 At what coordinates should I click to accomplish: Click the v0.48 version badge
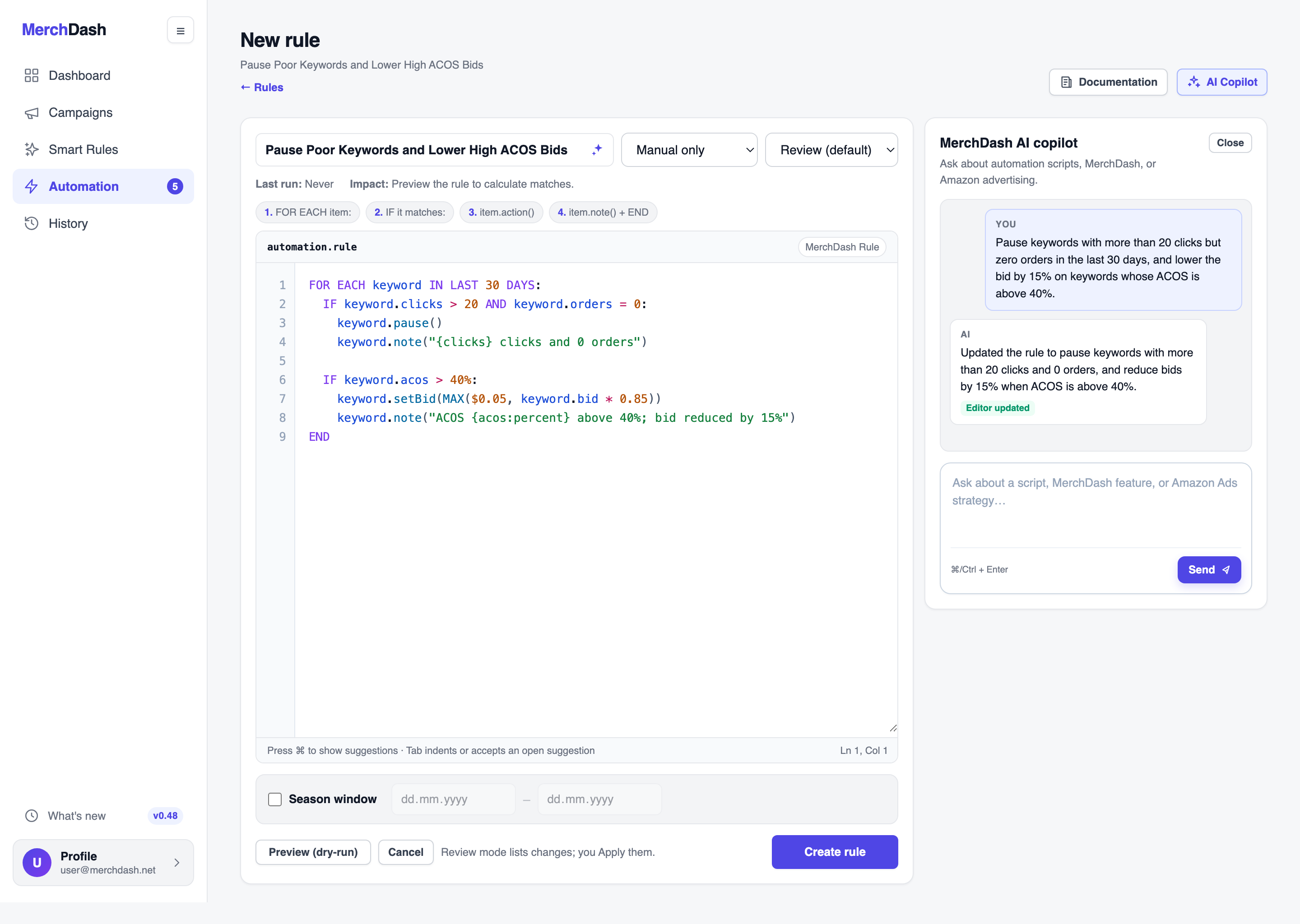(165, 816)
